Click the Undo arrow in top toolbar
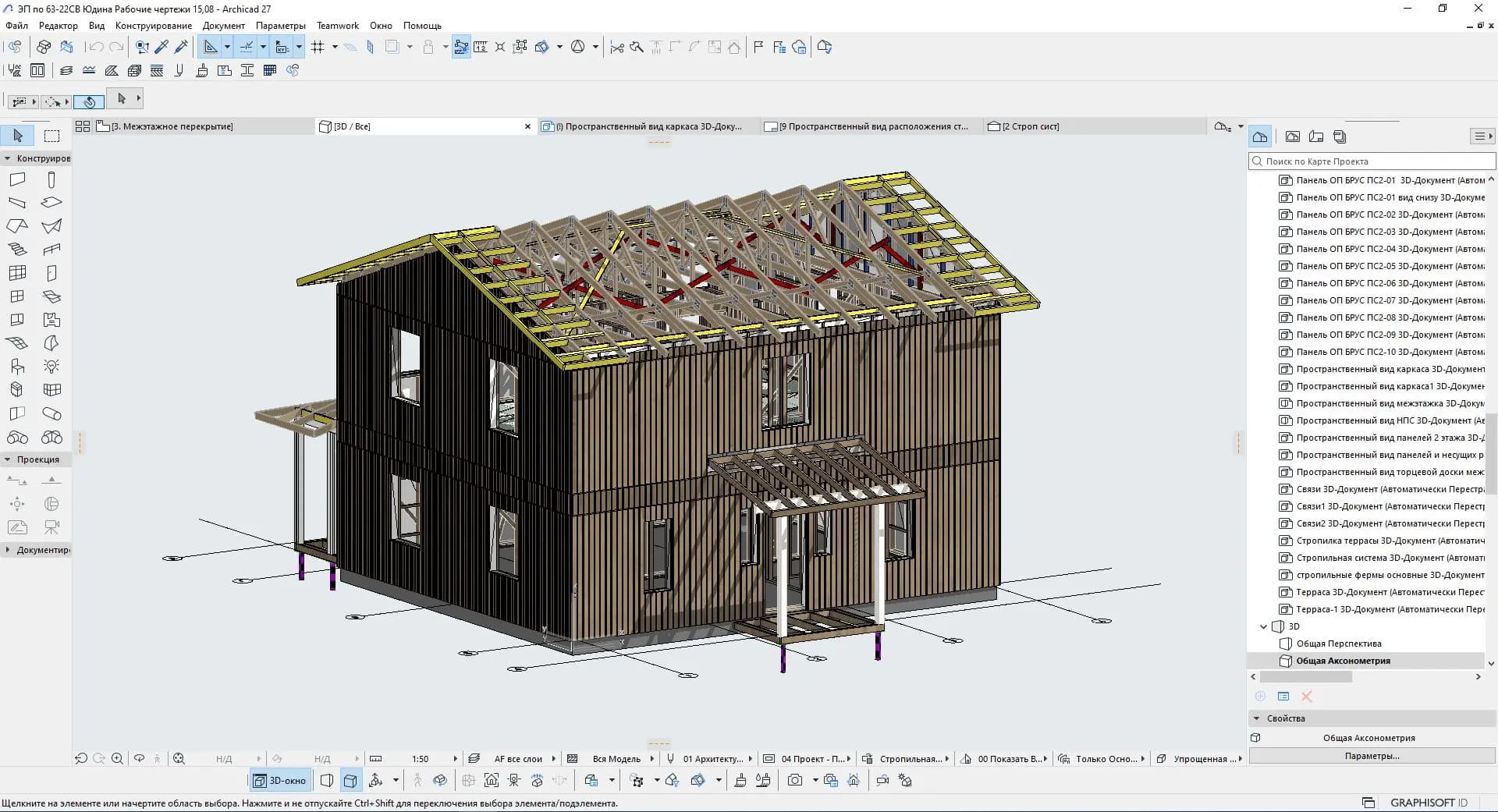Screen dimensions: 1498x812 point(94,47)
